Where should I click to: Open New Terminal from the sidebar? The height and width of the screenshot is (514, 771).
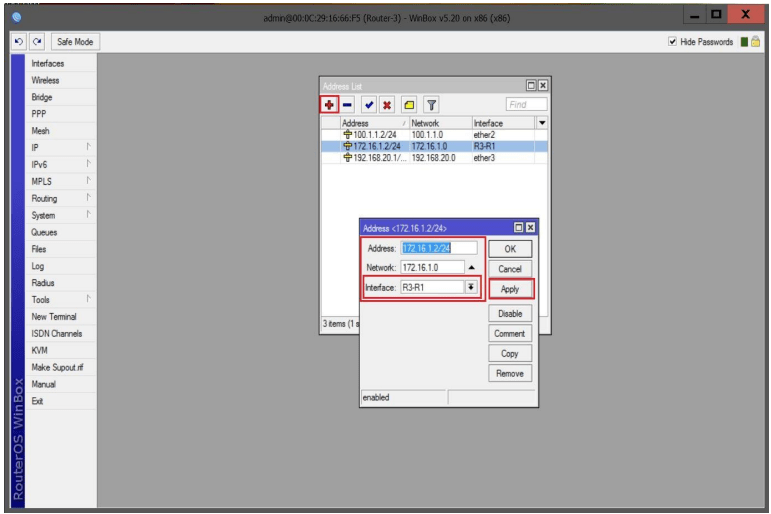pos(54,317)
